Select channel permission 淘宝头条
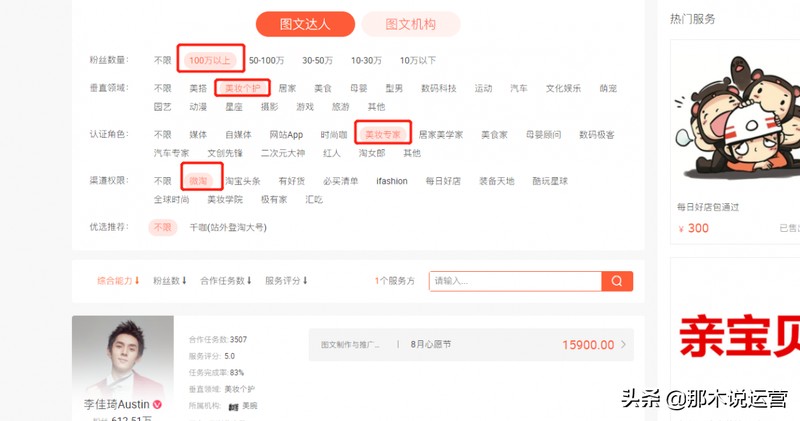The image size is (800, 421). click(243, 181)
